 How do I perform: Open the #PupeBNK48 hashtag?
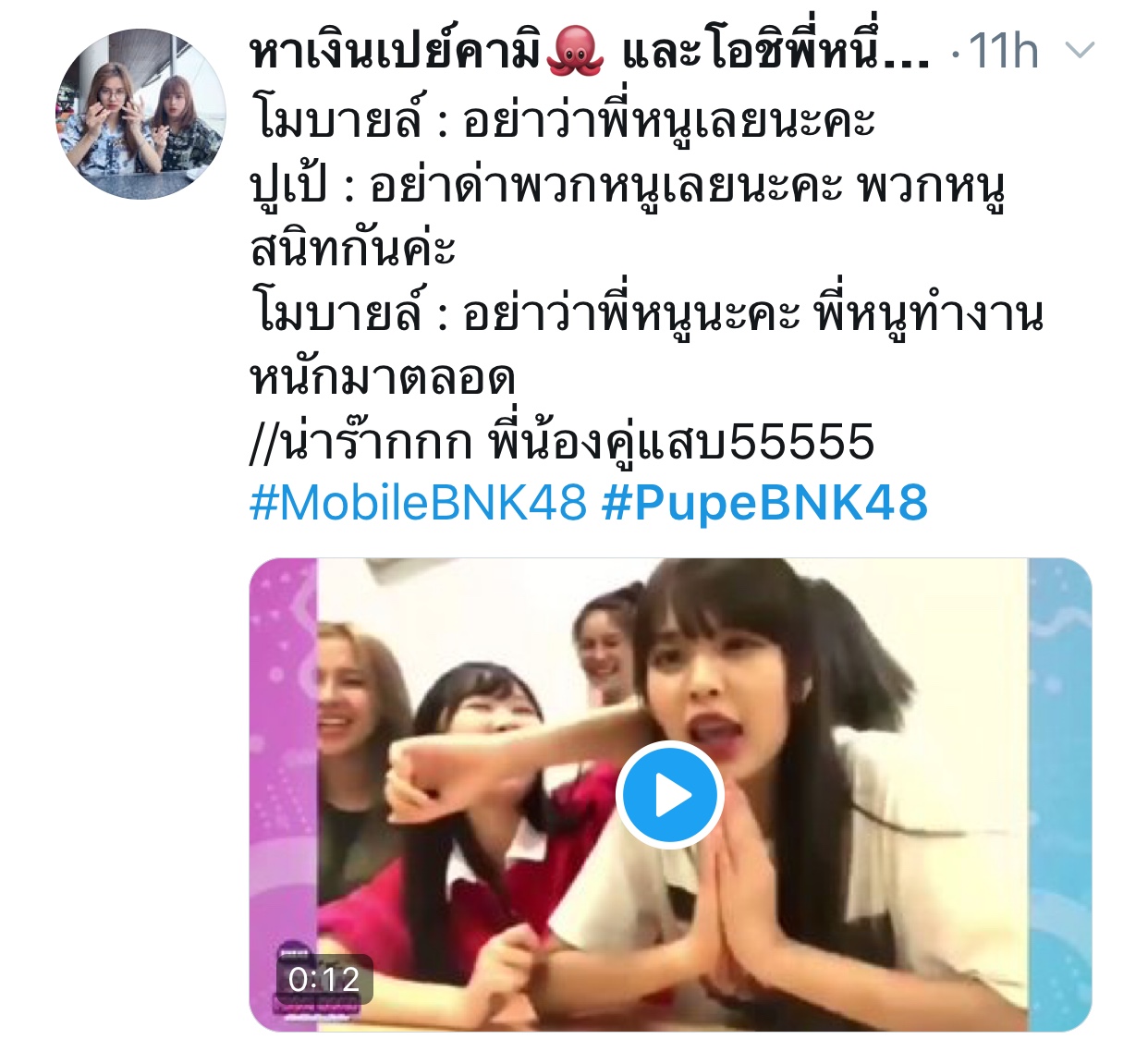[764, 503]
